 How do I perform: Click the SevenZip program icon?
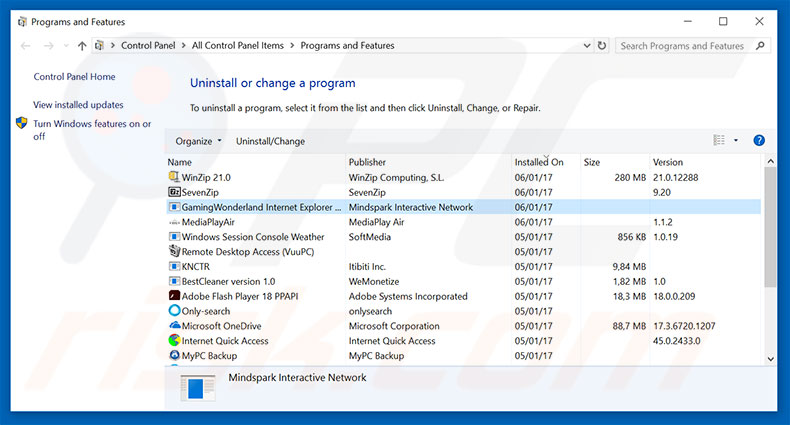(x=174, y=192)
